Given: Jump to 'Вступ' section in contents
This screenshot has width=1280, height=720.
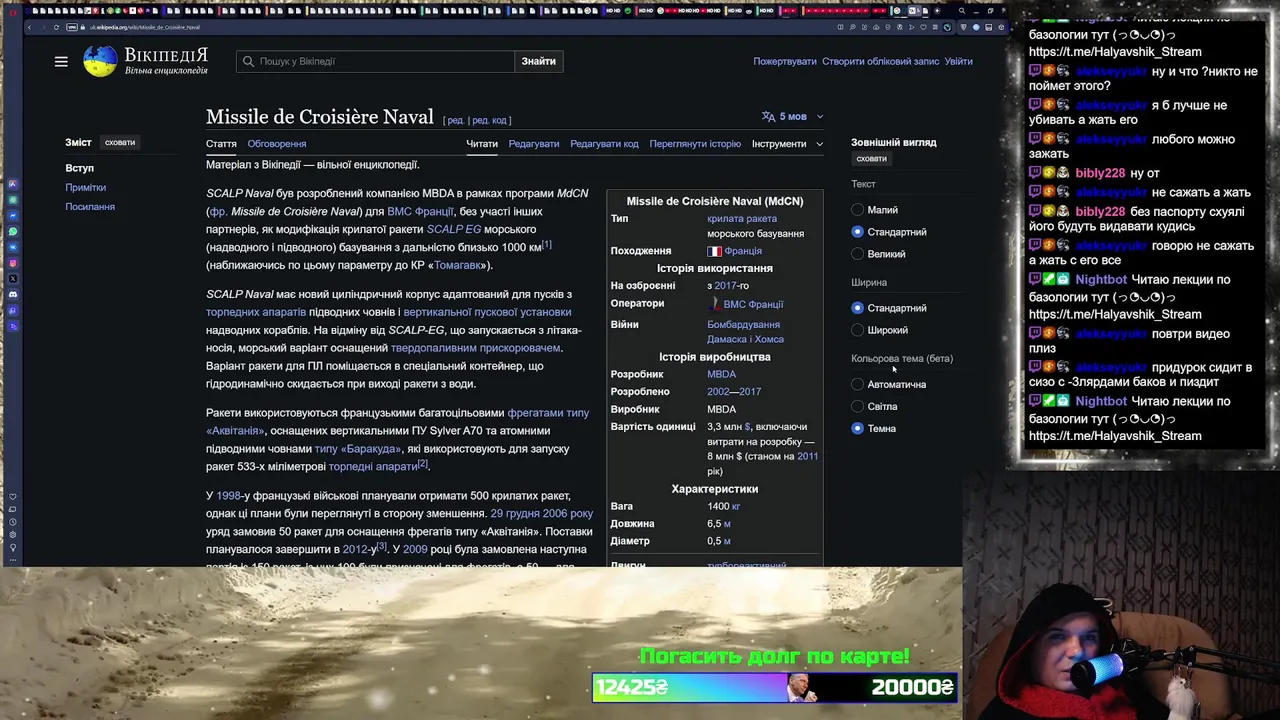Looking at the screenshot, I should coord(79,168).
